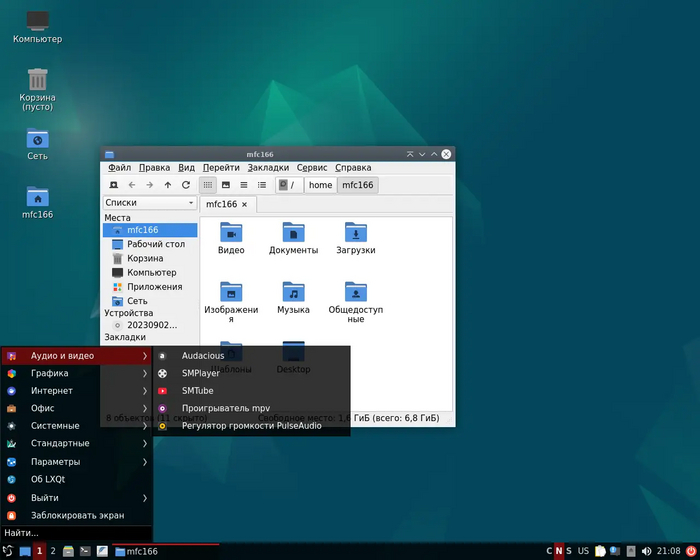This screenshot has width=700, height=560.
Task: Expand the Интернет menu category
Action: 77,391
